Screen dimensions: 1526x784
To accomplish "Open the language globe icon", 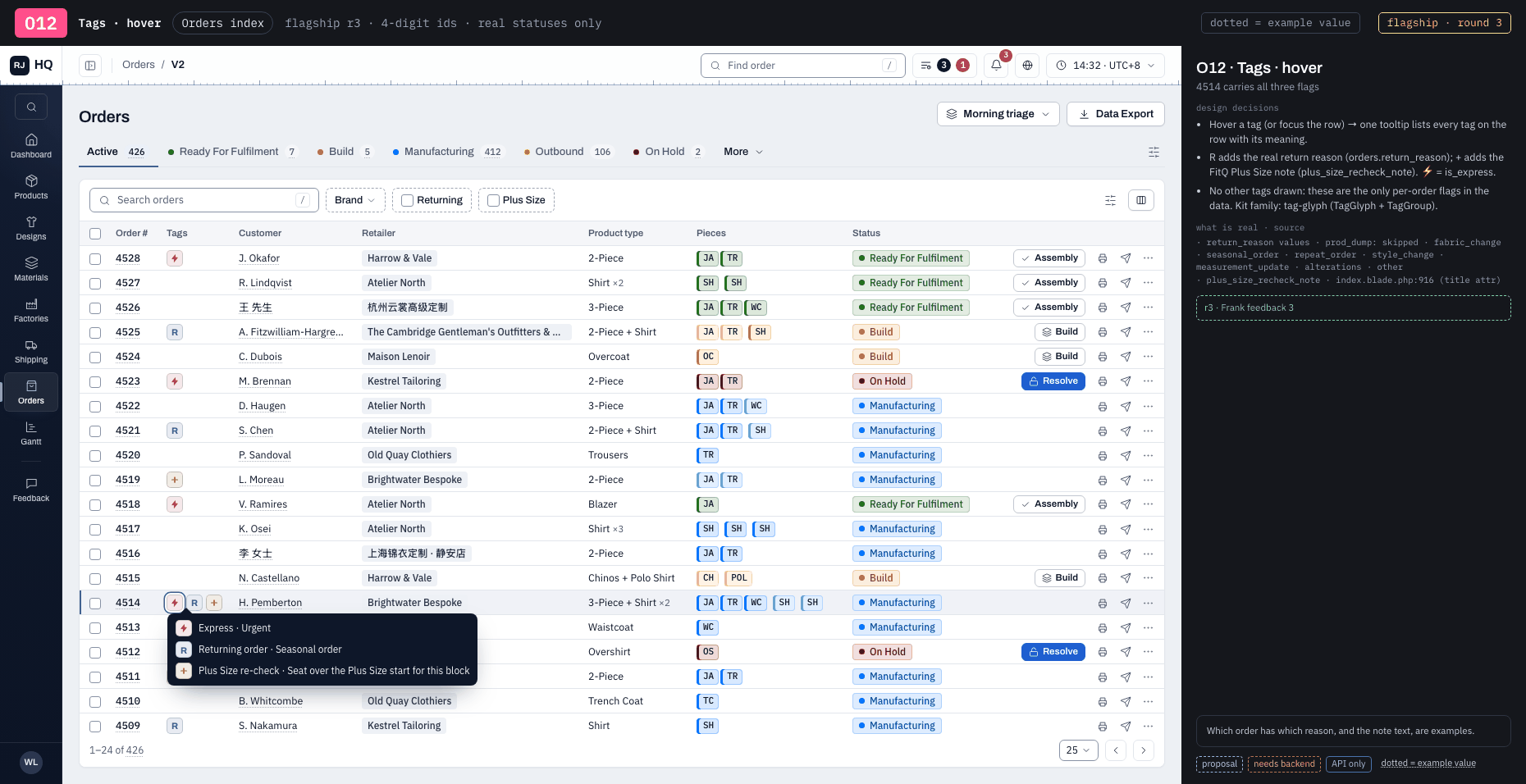I will tap(1027, 66).
